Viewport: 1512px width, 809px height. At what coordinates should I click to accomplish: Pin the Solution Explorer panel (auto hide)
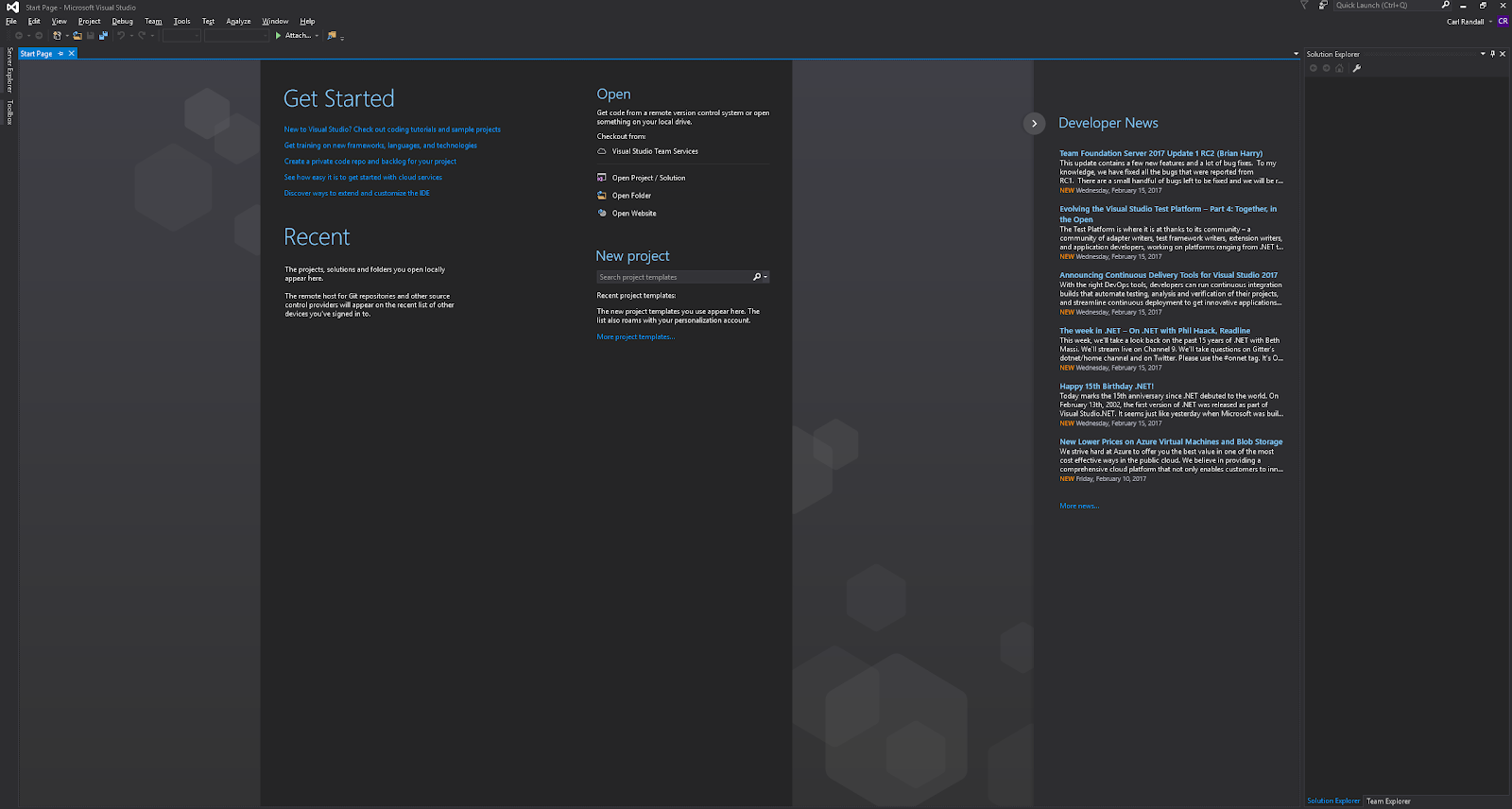point(1493,54)
